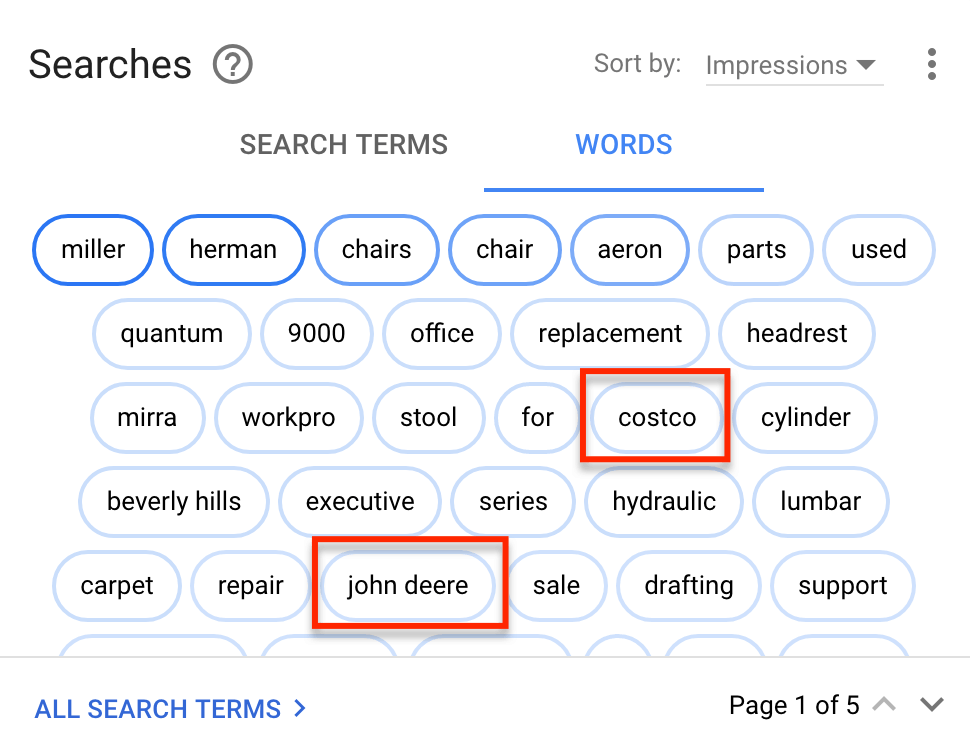Choose the "john deere" word chip
This screenshot has width=970, height=748.
pos(408,586)
